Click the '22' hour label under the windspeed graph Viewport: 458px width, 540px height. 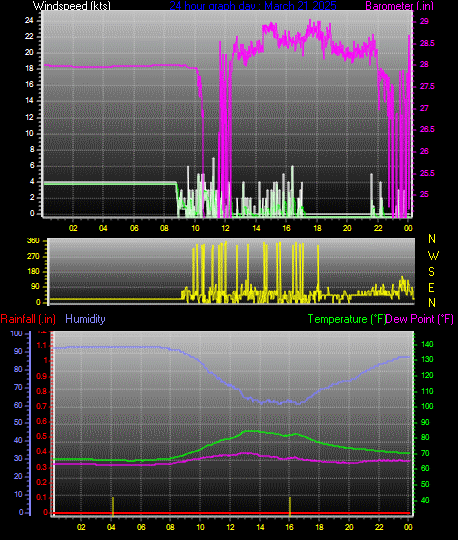coord(378,228)
